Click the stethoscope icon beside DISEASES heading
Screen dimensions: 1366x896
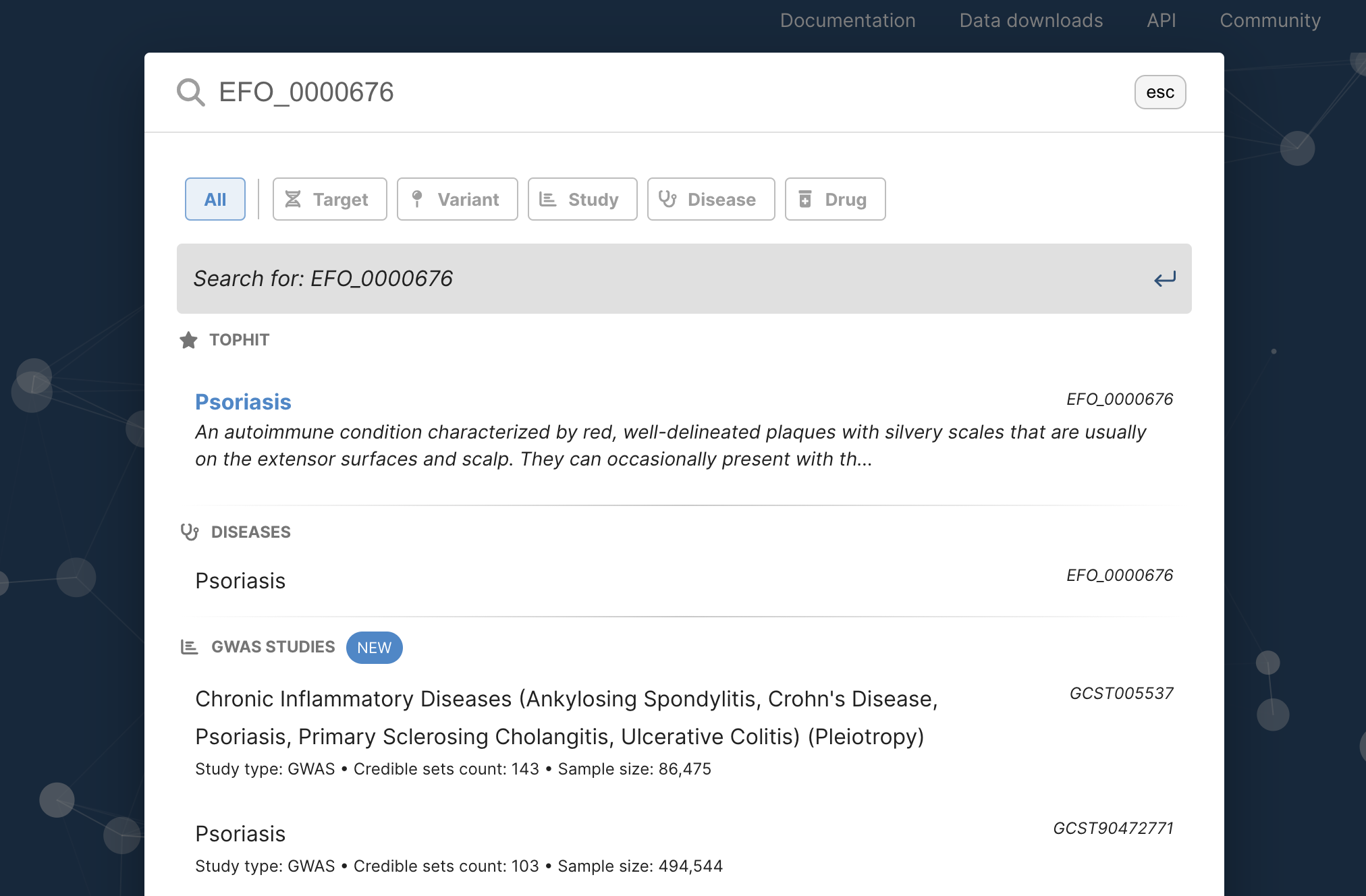click(x=190, y=532)
